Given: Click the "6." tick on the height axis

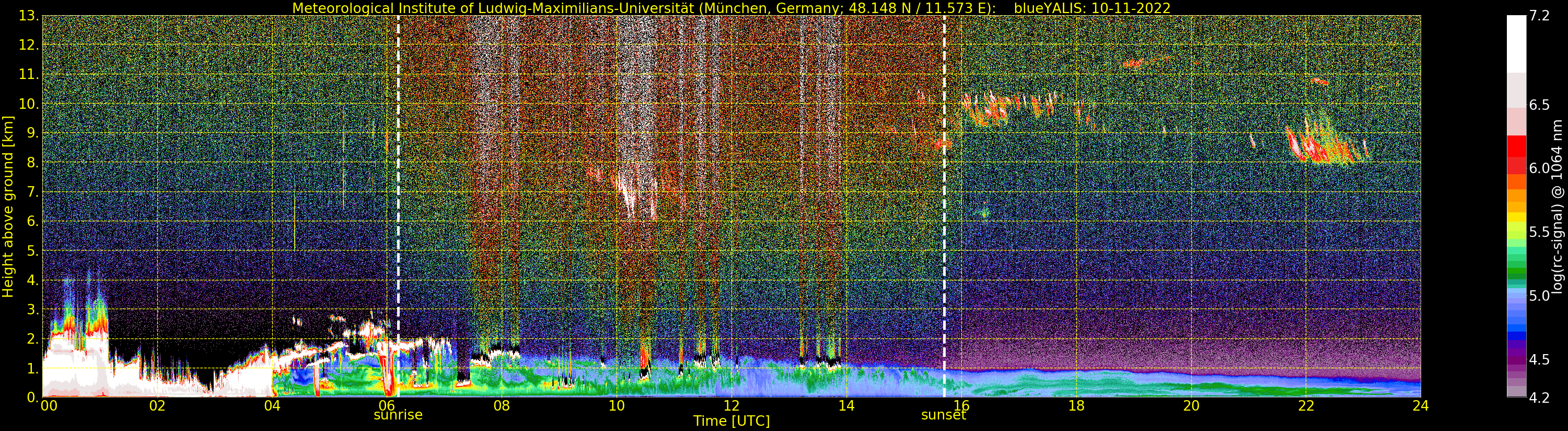Looking at the screenshot, I should pyautogui.click(x=33, y=221).
